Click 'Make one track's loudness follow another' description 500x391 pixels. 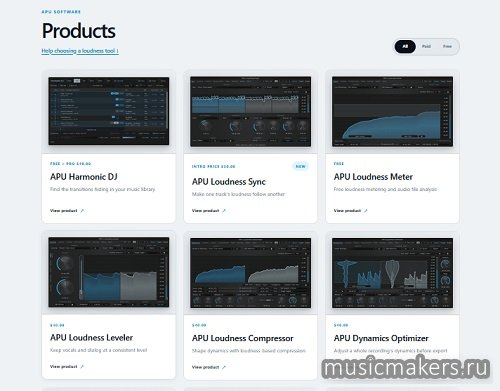[x=238, y=194]
